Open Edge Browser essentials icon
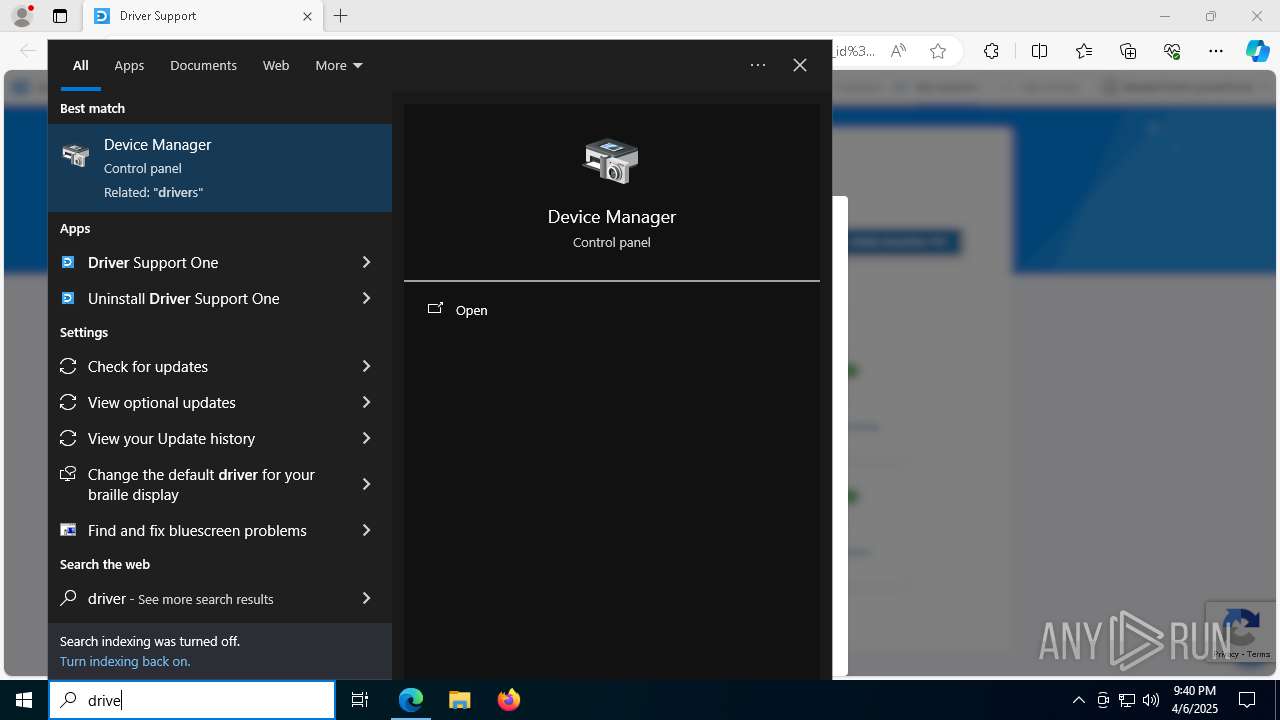The image size is (1280, 720). 1172,51
